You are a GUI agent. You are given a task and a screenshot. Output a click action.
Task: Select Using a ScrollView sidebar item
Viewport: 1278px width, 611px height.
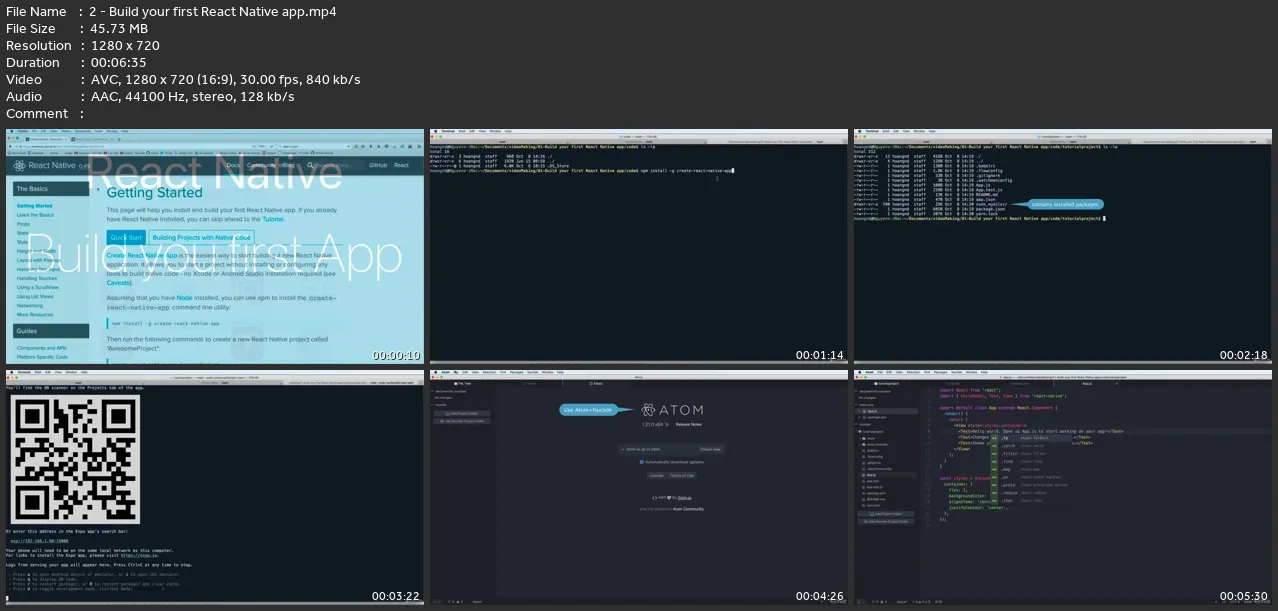coord(37,287)
